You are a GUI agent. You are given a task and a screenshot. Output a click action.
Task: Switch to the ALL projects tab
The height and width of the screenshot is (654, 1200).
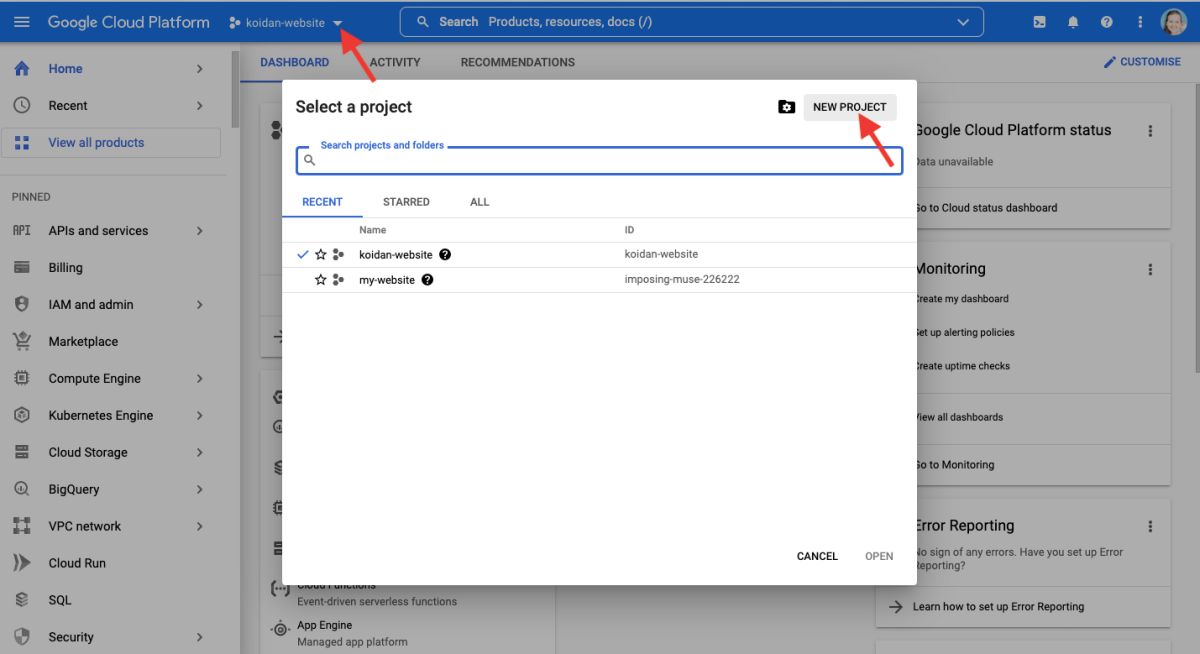coord(480,202)
